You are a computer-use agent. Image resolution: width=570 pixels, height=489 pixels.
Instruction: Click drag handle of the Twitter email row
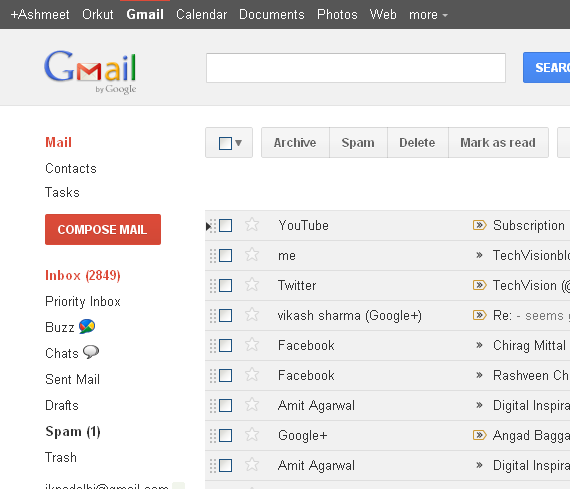pos(213,285)
